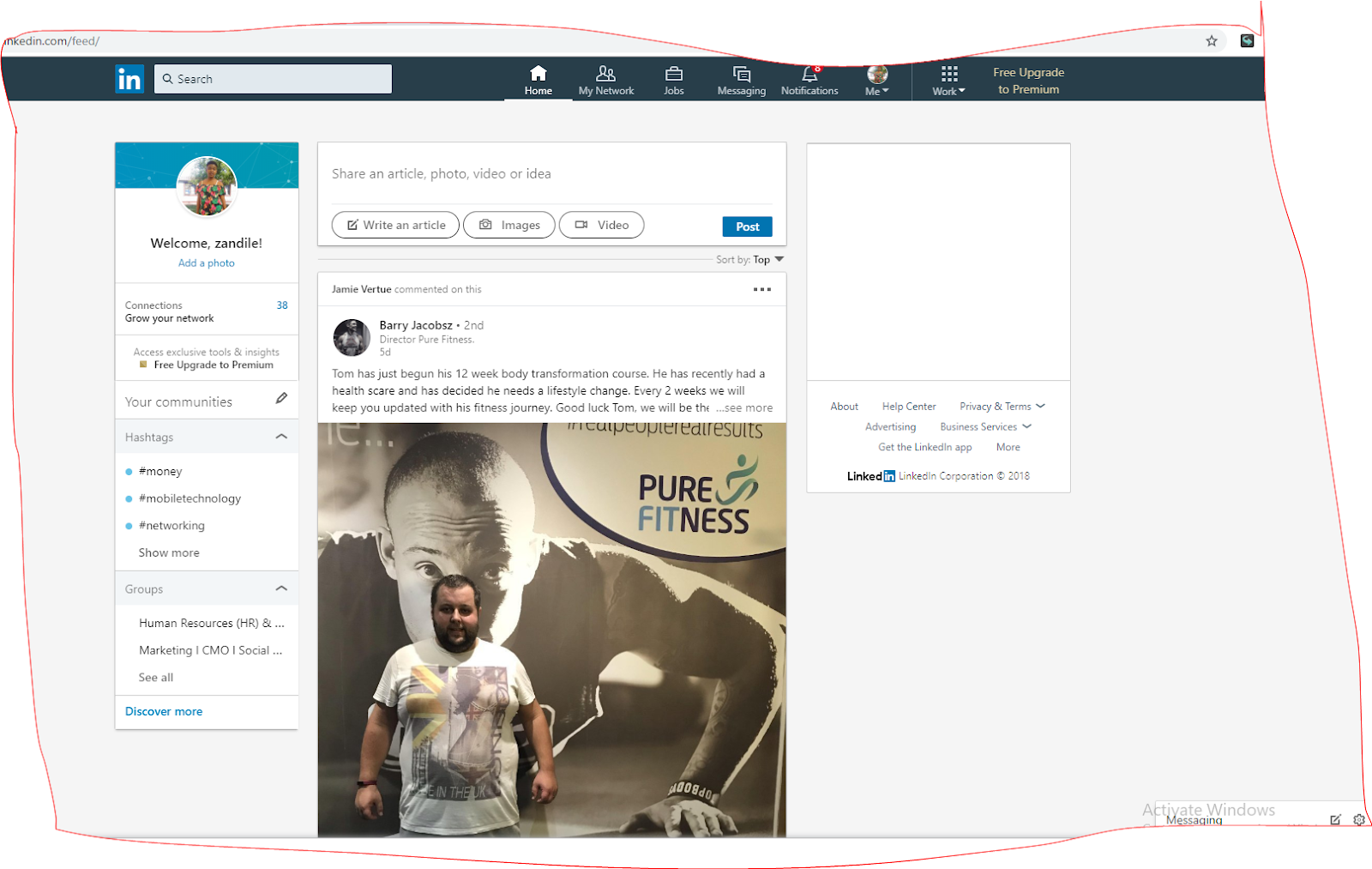Click the LinkedIn logo icon
This screenshot has width=1372, height=869.
coord(129,79)
